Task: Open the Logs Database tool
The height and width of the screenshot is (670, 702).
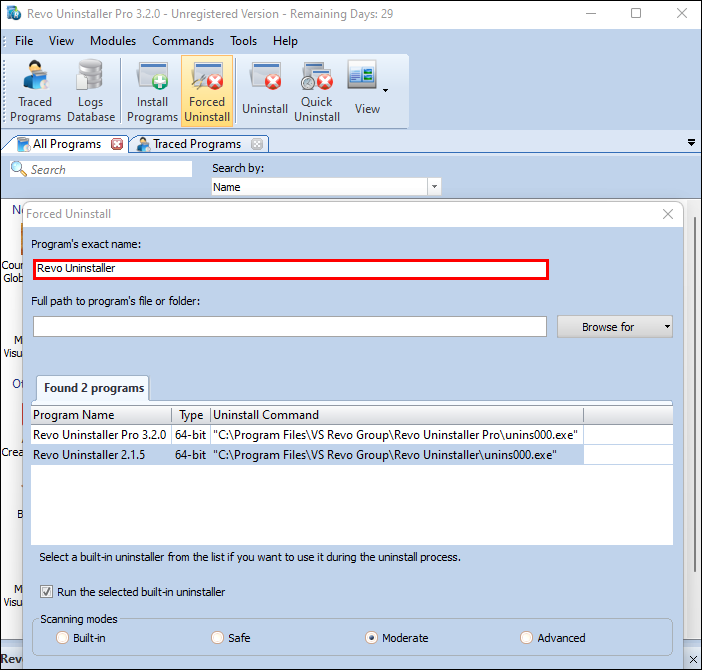Action: click(x=91, y=91)
